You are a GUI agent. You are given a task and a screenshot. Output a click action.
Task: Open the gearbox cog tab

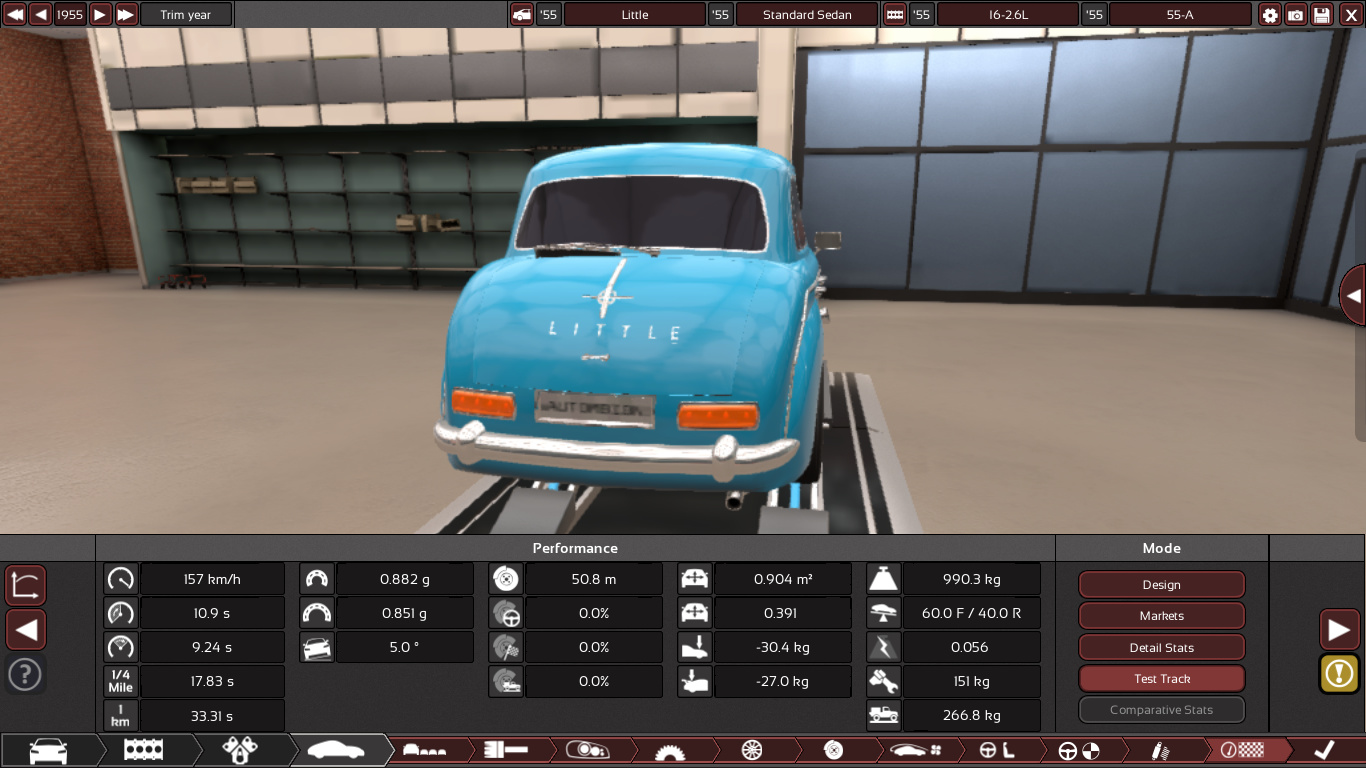(x=671, y=750)
